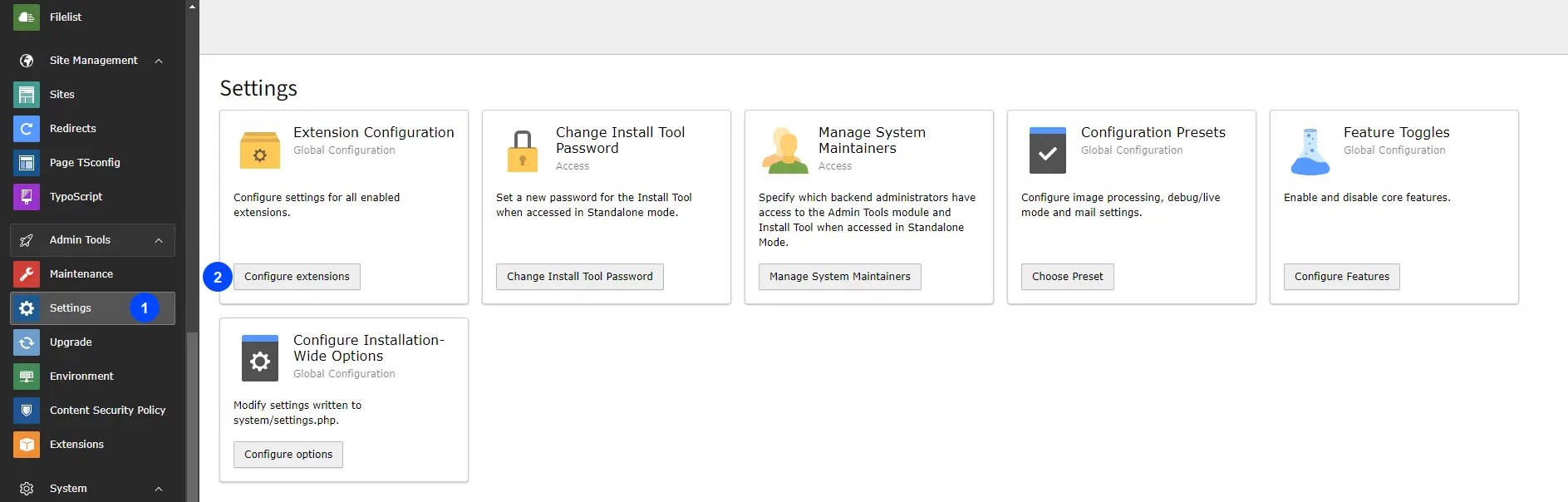
Task: Click the Settings page heading
Action: [258, 88]
